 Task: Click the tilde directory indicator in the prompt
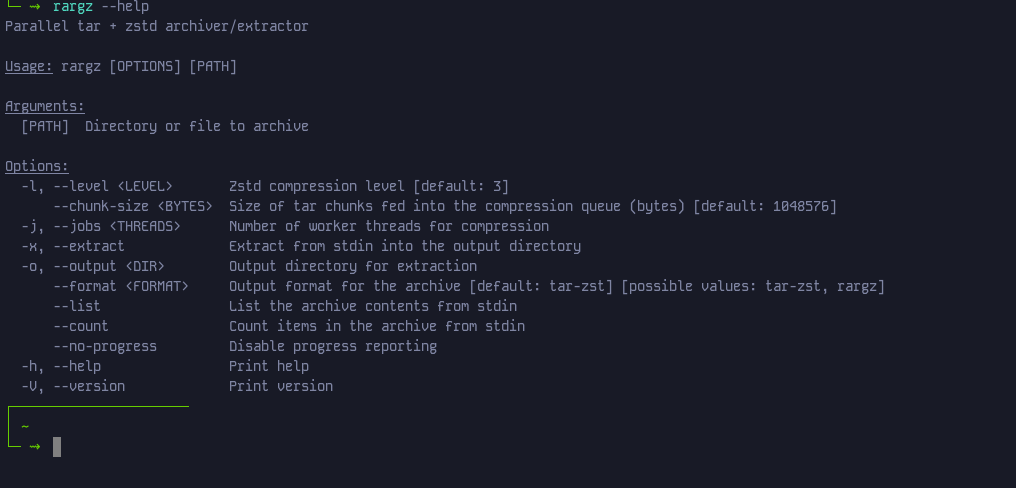tap(25, 426)
